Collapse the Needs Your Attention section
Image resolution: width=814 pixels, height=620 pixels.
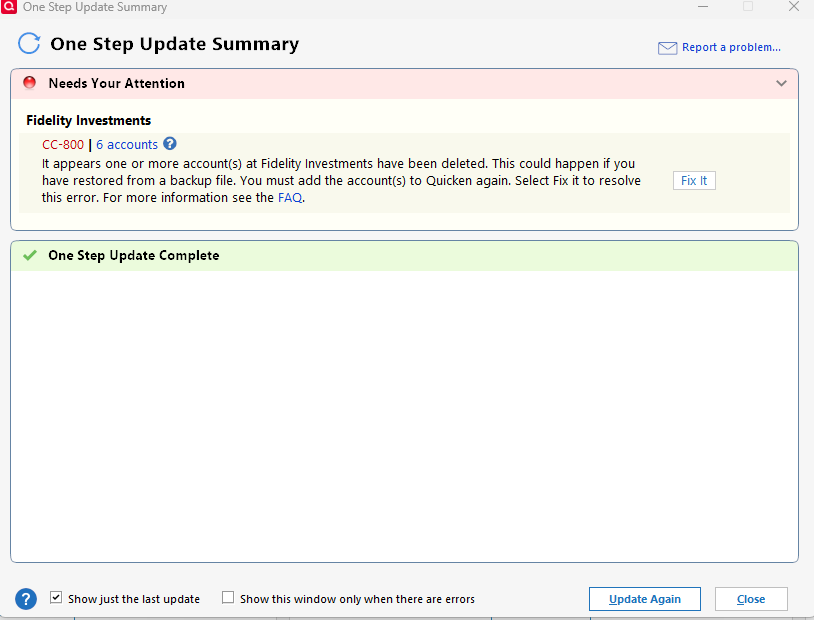[x=781, y=83]
